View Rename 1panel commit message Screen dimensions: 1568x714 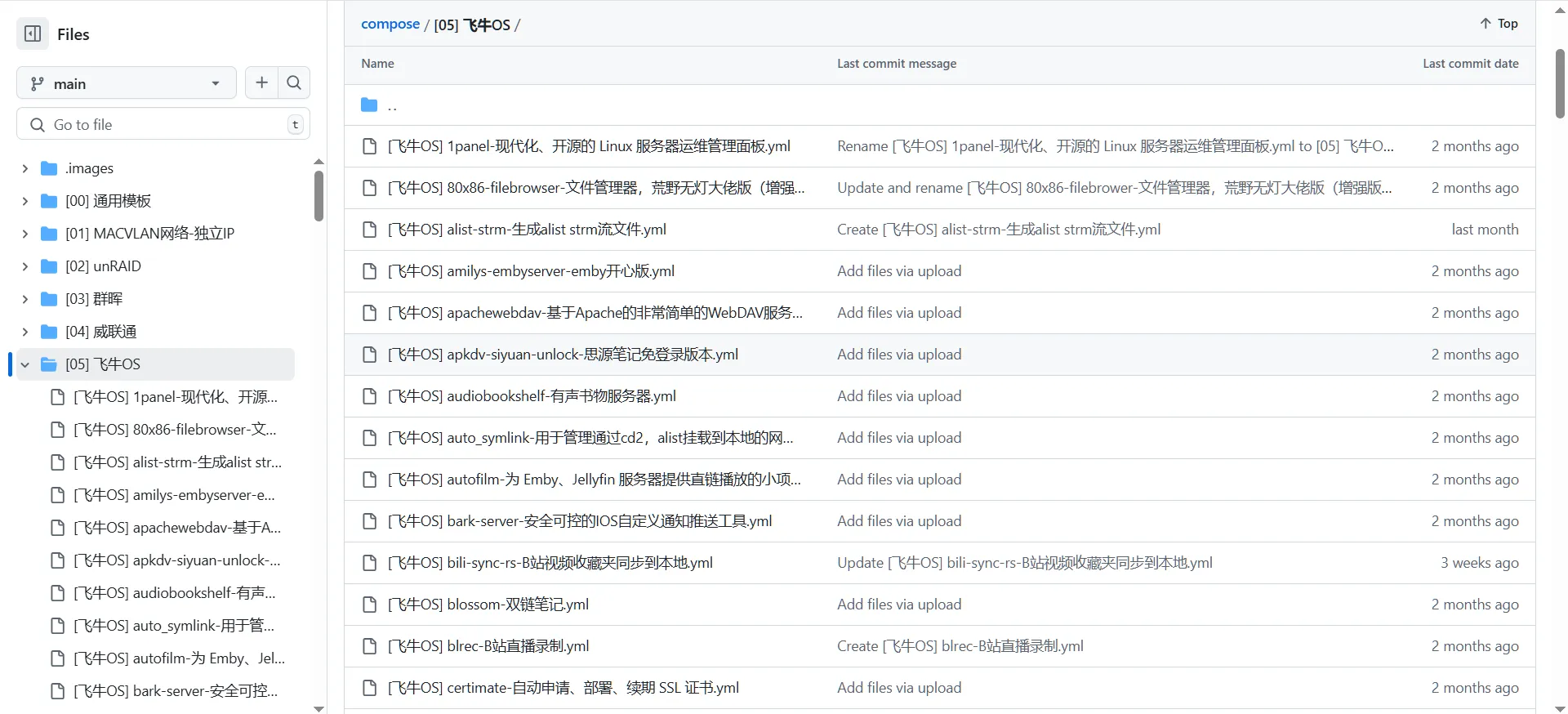coord(1116,146)
